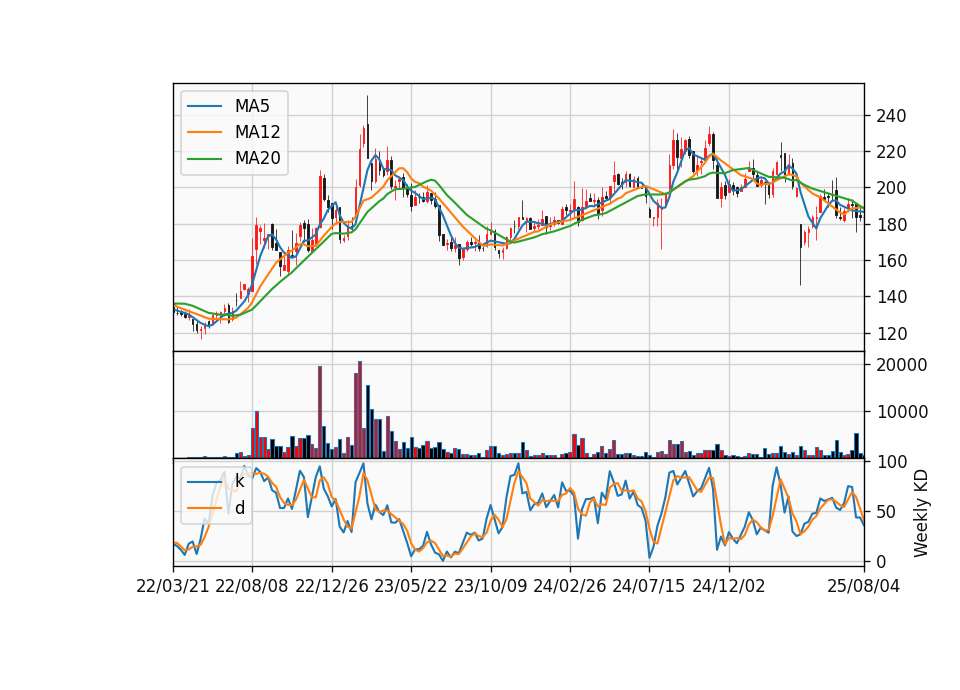Click the 24/02/26 date label

(x=570, y=586)
